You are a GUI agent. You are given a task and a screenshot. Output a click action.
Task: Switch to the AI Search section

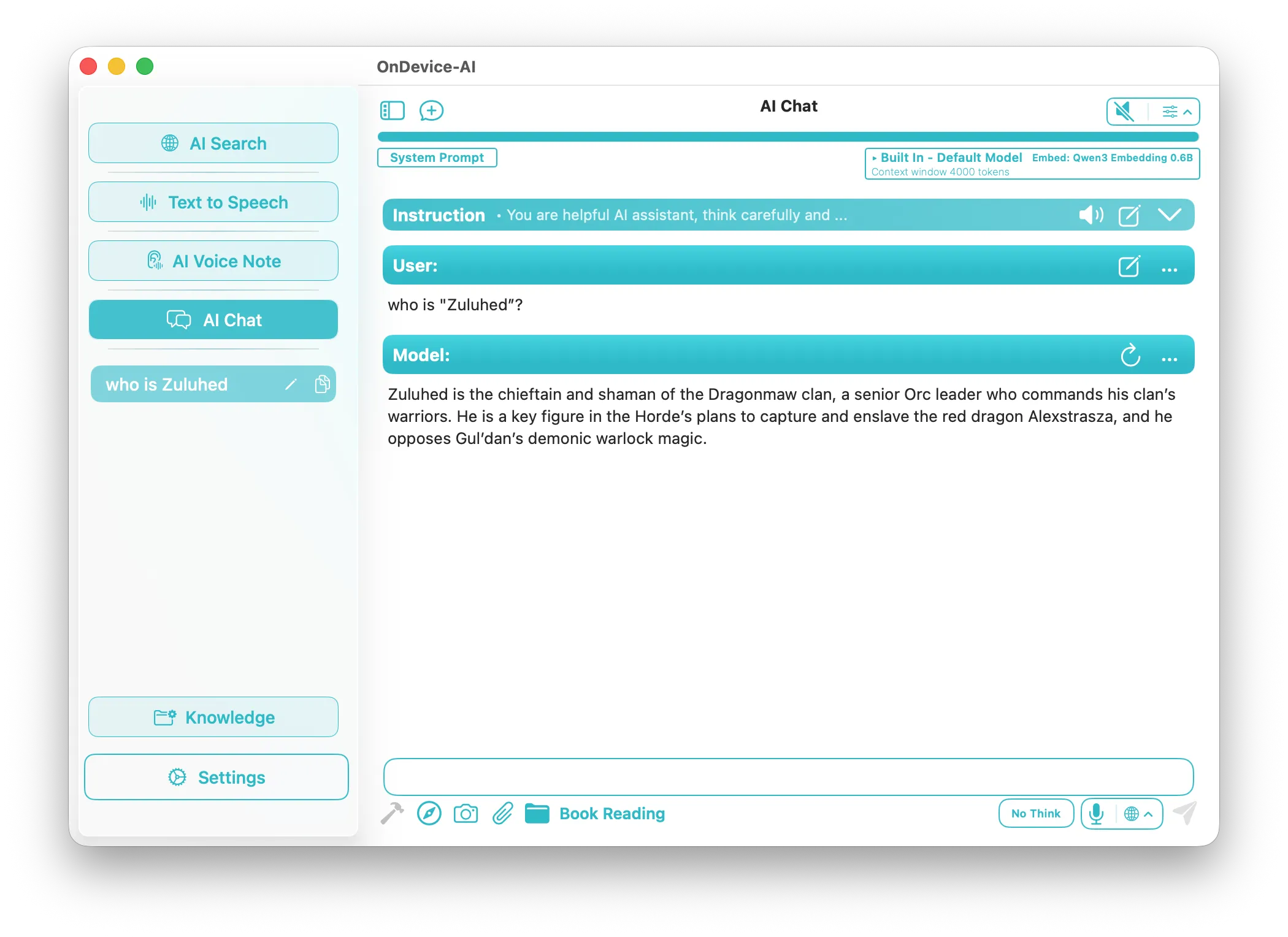click(x=213, y=143)
